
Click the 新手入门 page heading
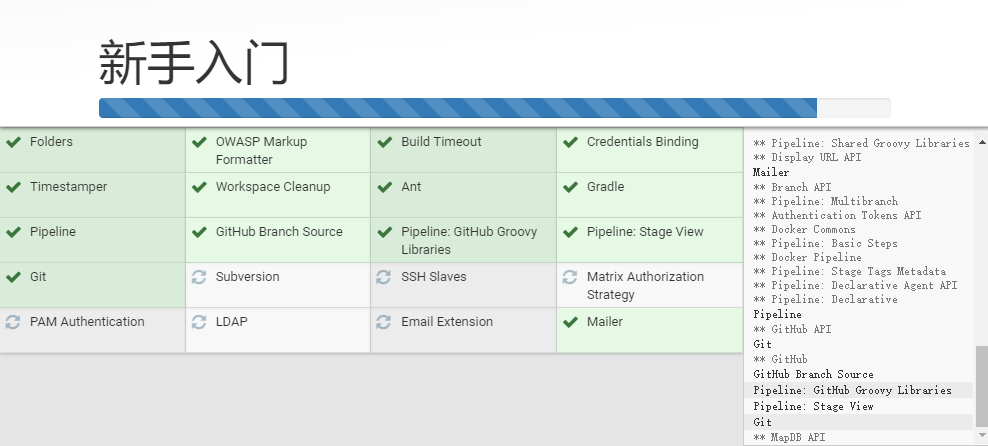pyautogui.click(x=193, y=62)
